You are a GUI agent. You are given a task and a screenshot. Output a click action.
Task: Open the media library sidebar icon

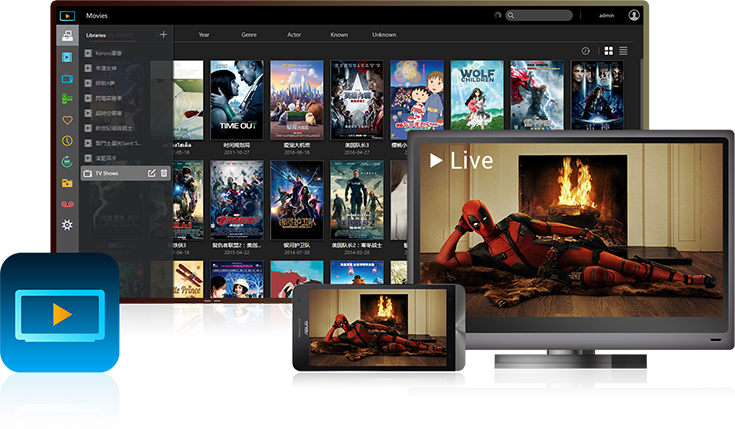pos(68,36)
